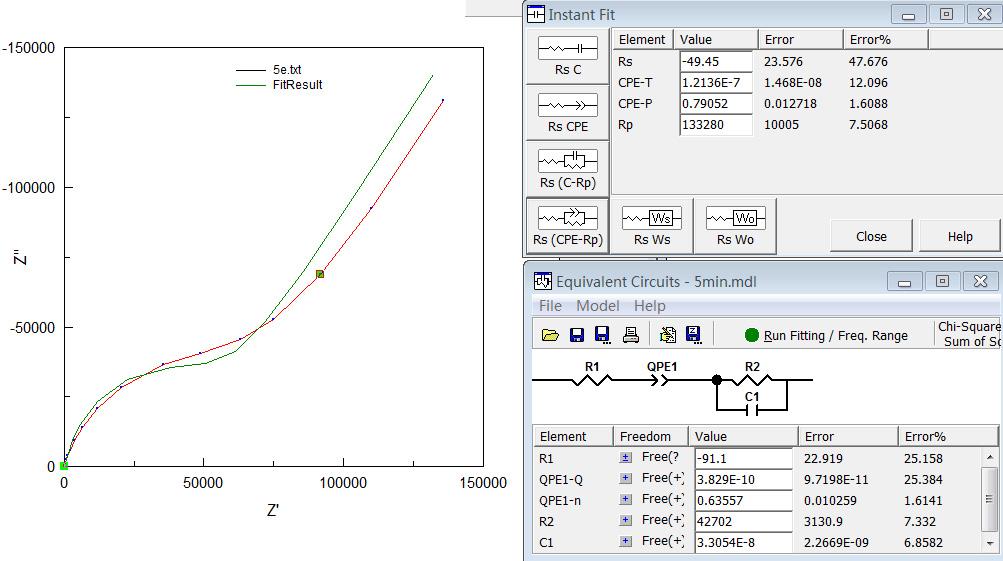Toggle freedom button for QPE1-n row
Image resolution: width=1003 pixels, height=561 pixels.
[x=626, y=499]
